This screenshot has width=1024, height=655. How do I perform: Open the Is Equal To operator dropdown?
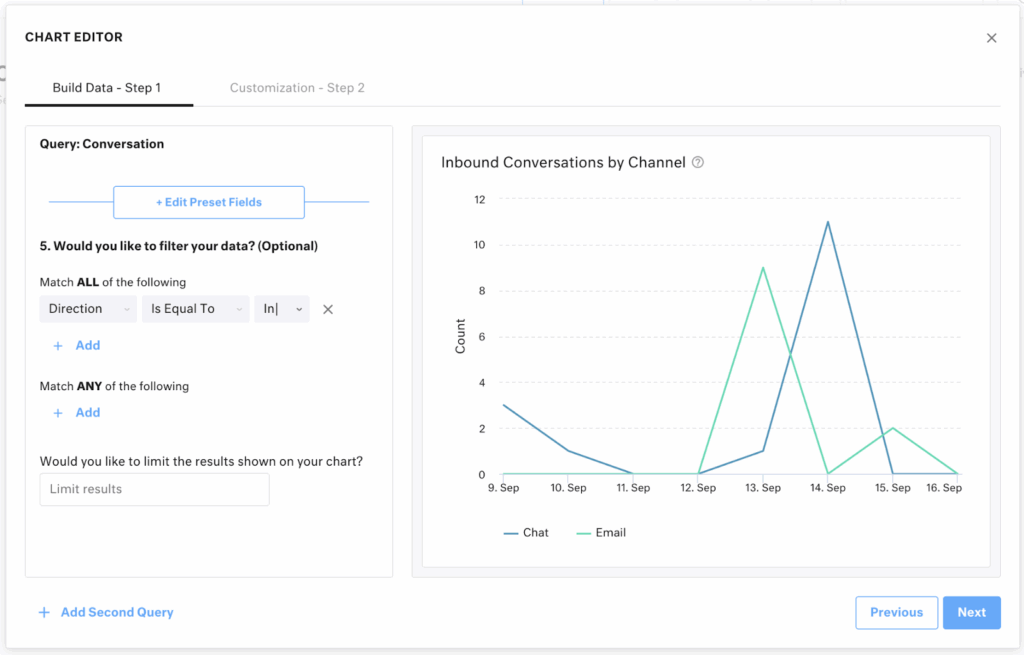coord(195,309)
